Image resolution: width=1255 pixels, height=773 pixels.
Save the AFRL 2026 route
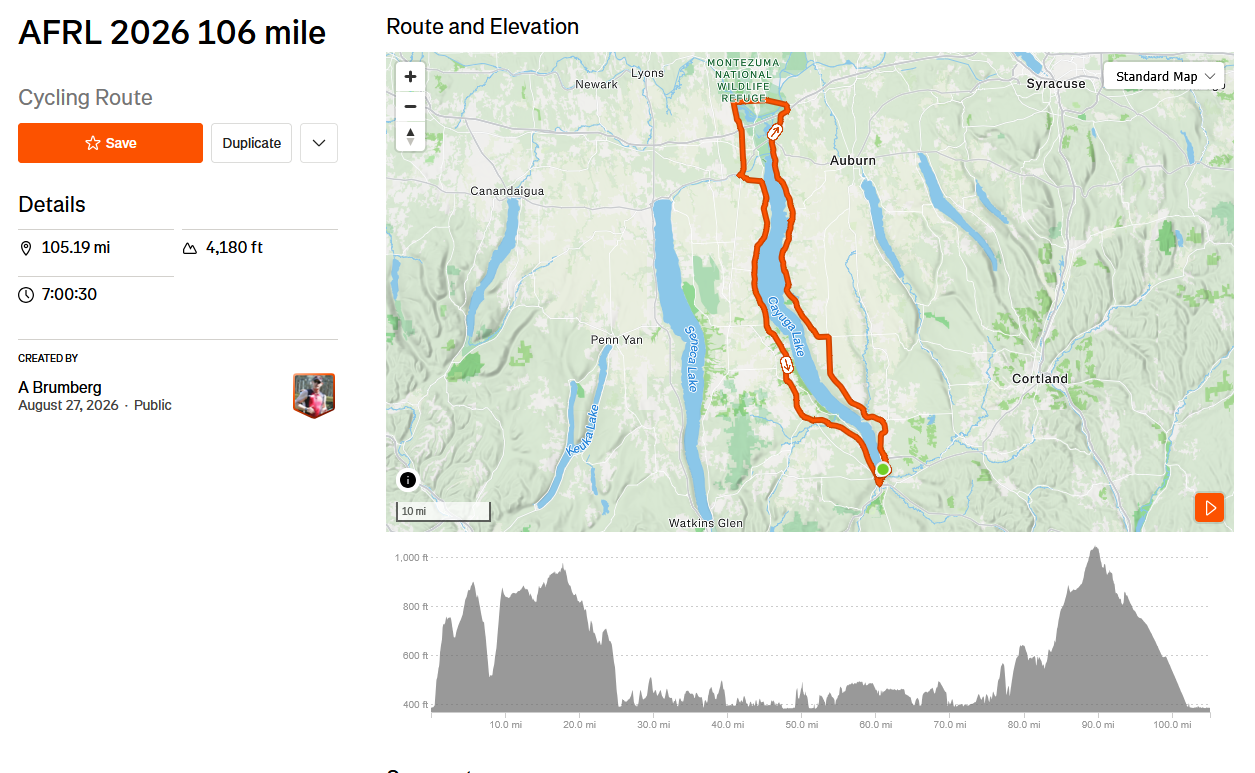click(110, 143)
